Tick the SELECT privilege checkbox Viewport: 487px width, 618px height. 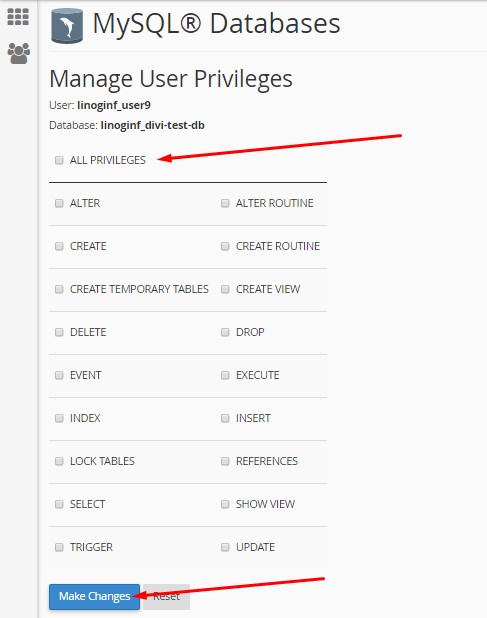[x=59, y=504]
